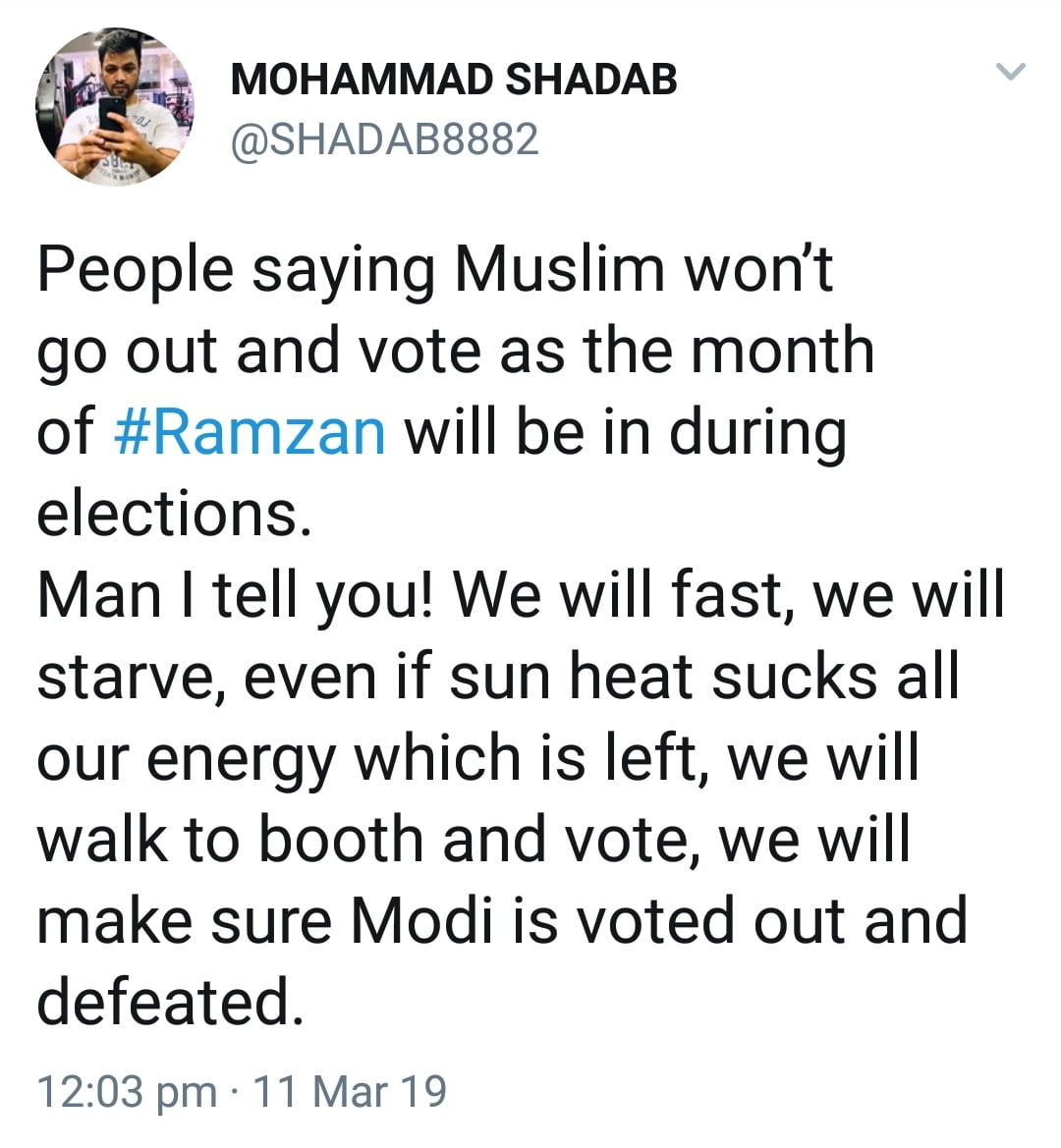Click the MOHAMMAD SHADAB display name
Image resolution: width=1061 pixels, height=1148 pixels.
click(454, 80)
